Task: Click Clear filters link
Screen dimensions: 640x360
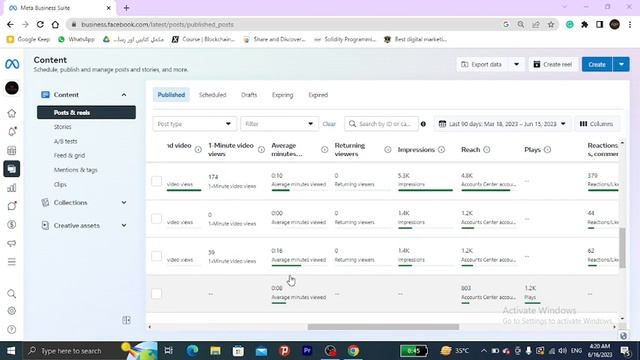Action: coord(329,124)
